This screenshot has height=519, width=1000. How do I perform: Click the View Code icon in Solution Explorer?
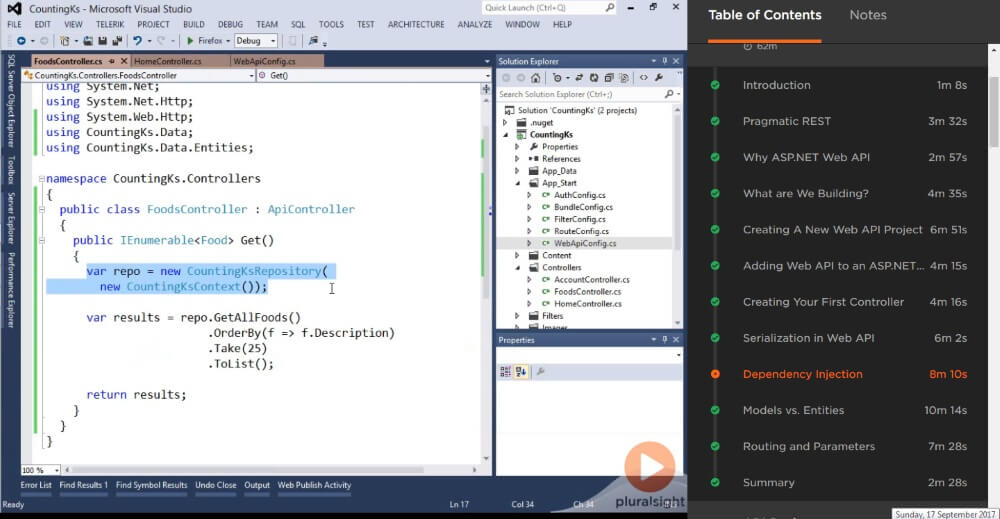pos(644,78)
